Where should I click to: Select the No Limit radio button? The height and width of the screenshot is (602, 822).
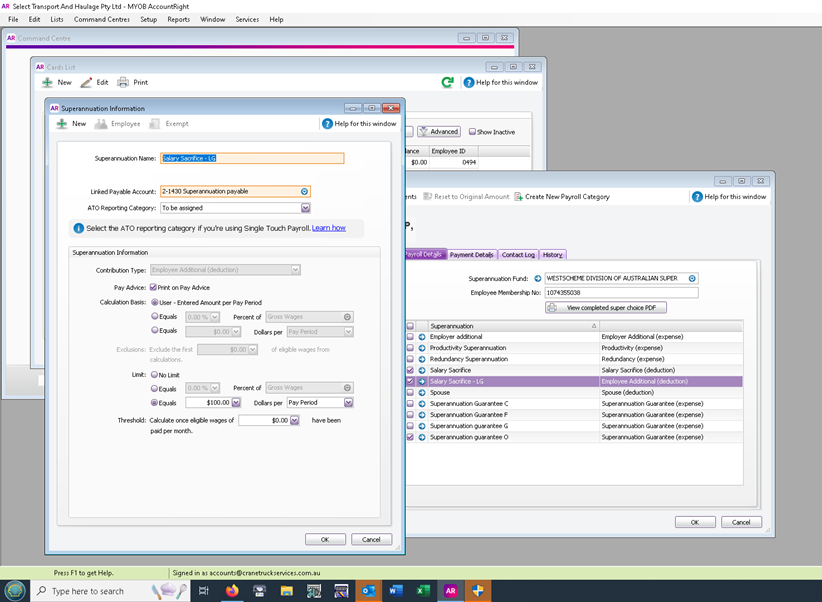[154, 374]
